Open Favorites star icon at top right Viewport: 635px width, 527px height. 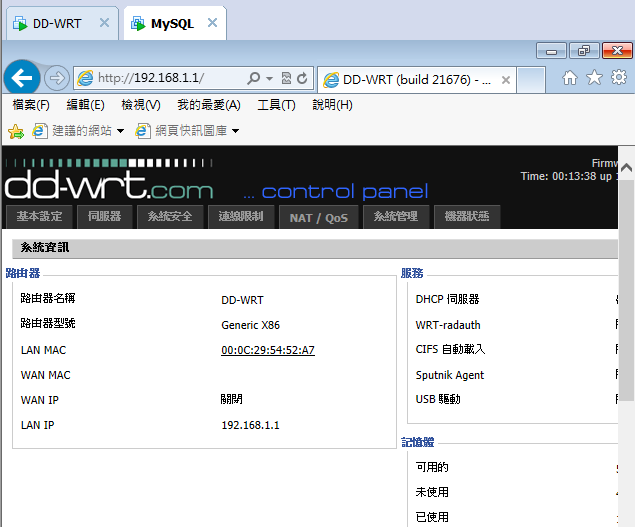[594, 77]
